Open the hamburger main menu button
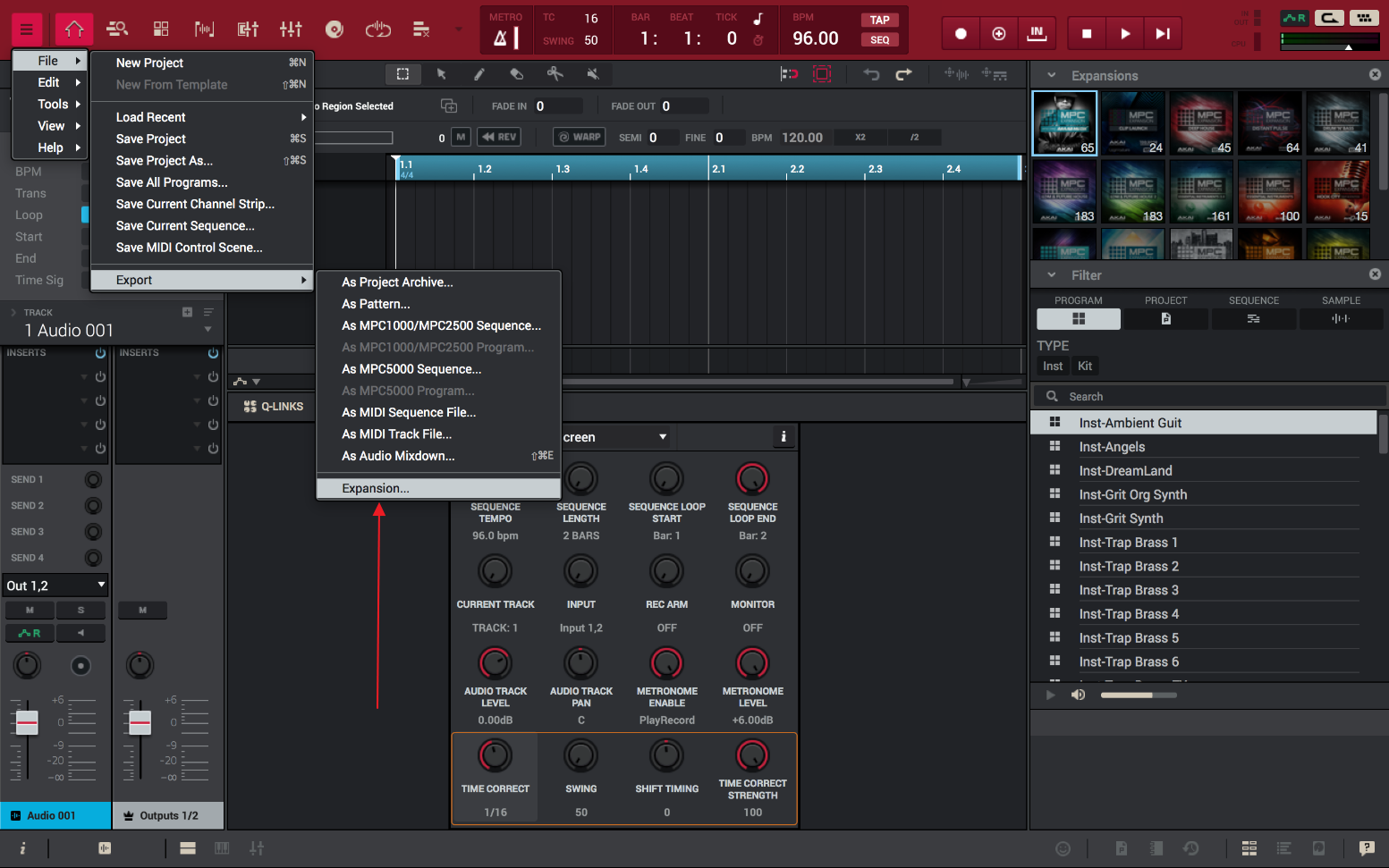This screenshot has height=868, width=1389. (x=27, y=30)
